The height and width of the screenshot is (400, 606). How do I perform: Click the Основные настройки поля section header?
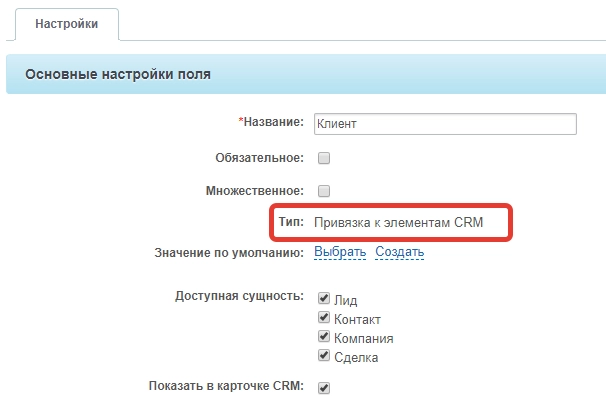117,74
